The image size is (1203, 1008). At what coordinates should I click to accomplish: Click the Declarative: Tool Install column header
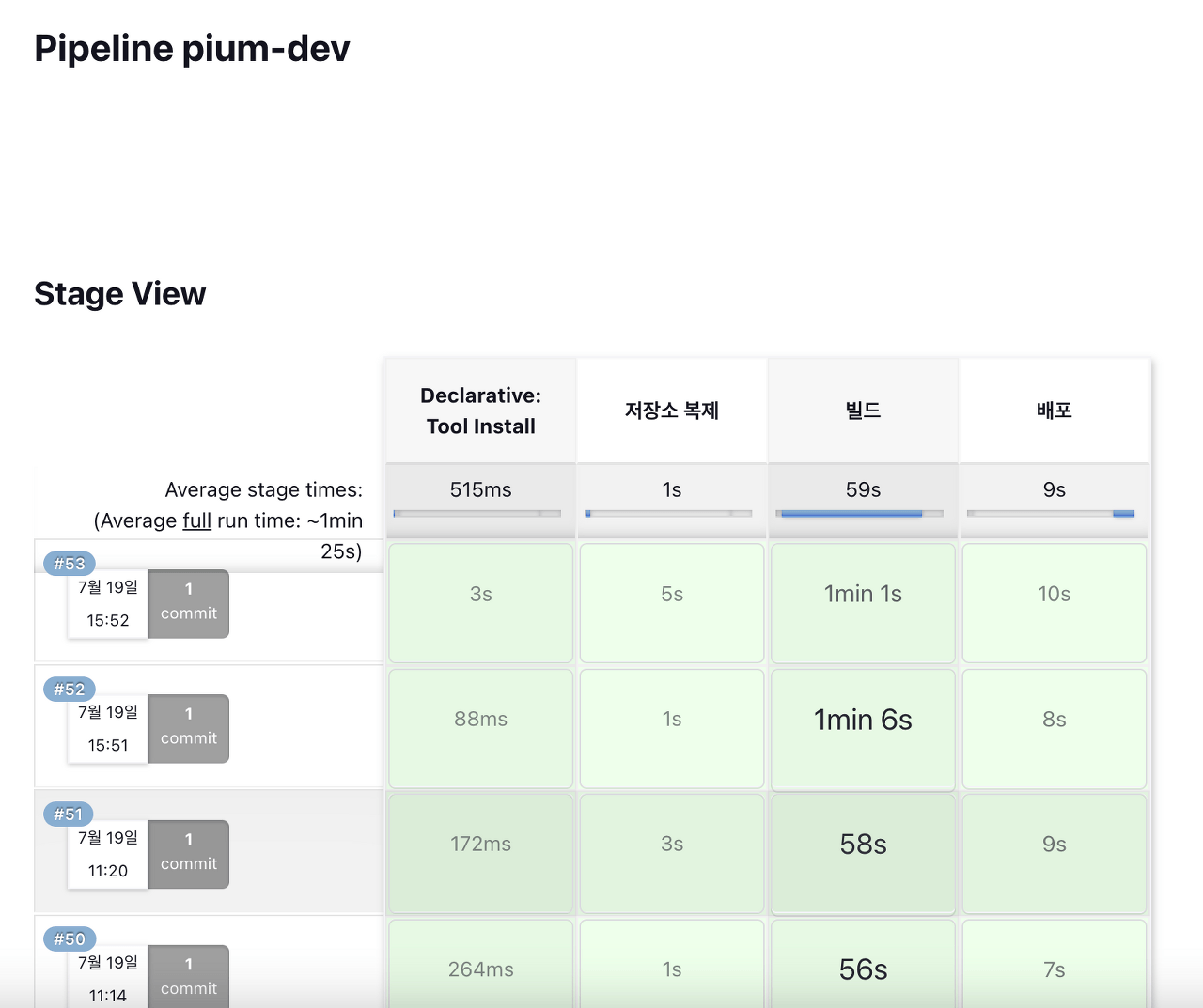[480, 411]
